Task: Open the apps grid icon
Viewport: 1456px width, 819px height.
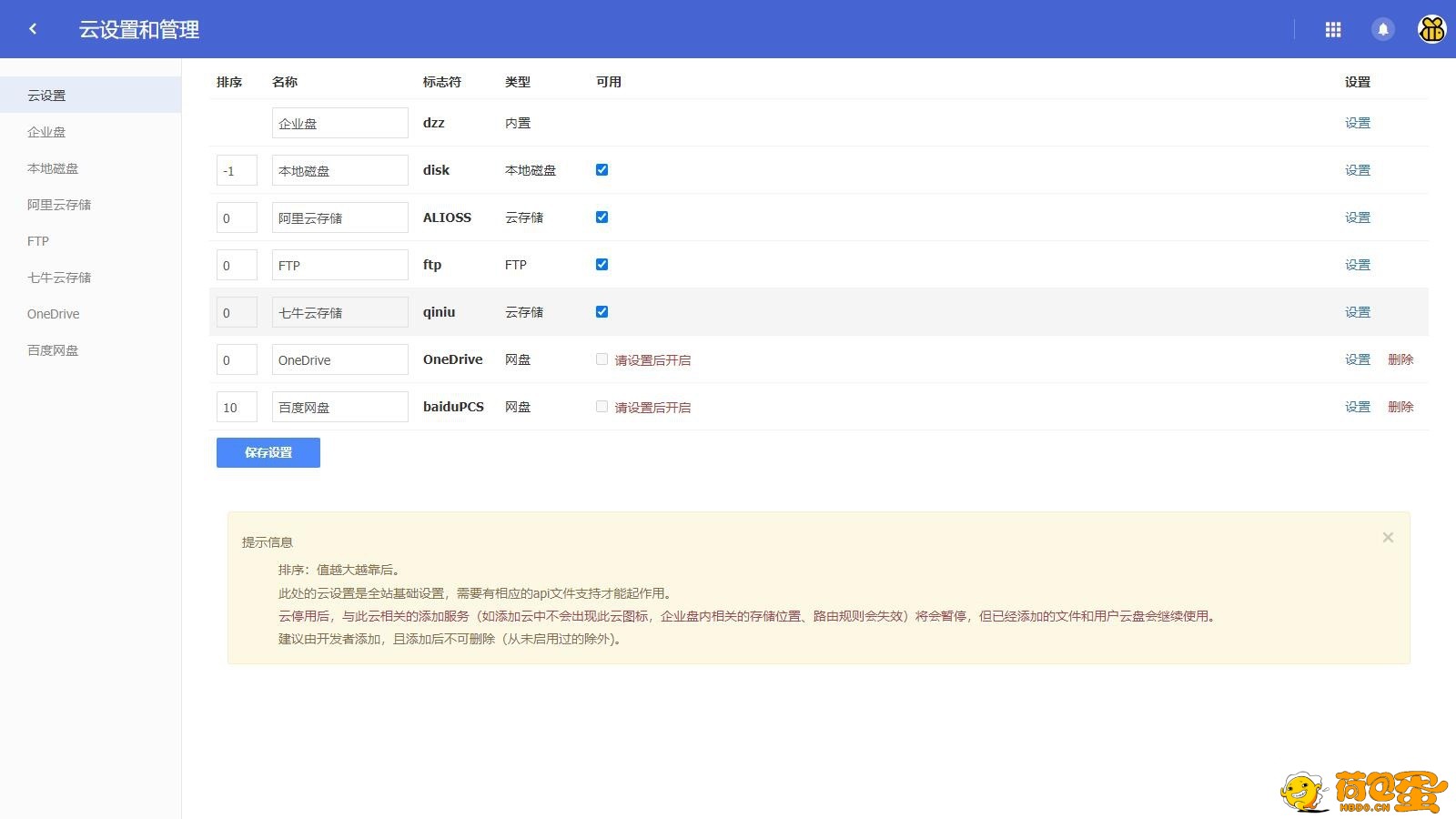Action: pos(1333,30)
